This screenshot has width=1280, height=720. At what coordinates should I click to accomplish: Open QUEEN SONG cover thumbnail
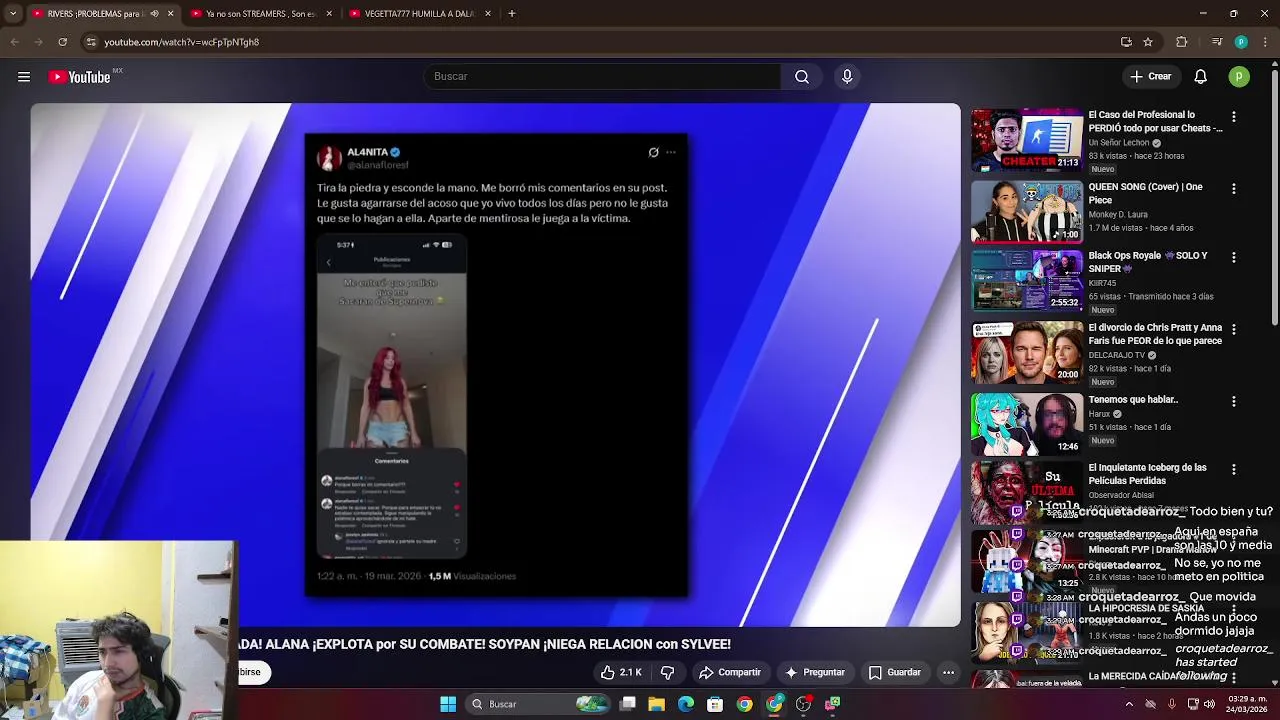point(1027,212)
